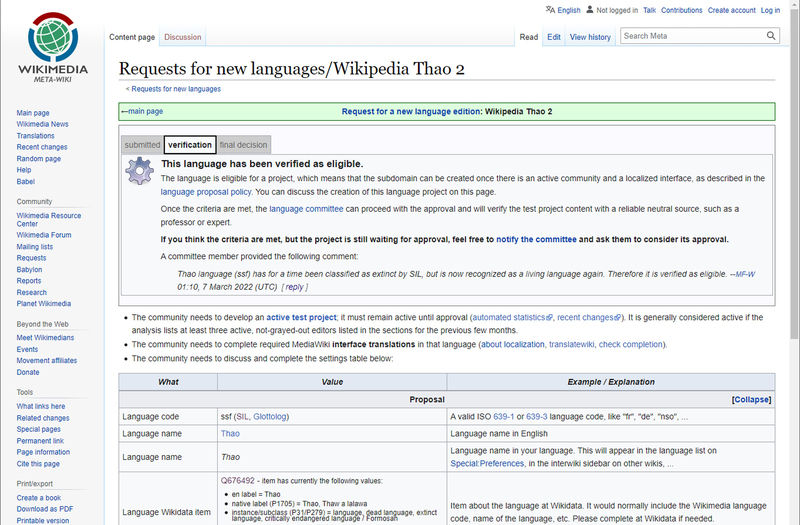800x525 pixels.
Task: Open Mailing lists in sidebar
Action: pos(34,246)
